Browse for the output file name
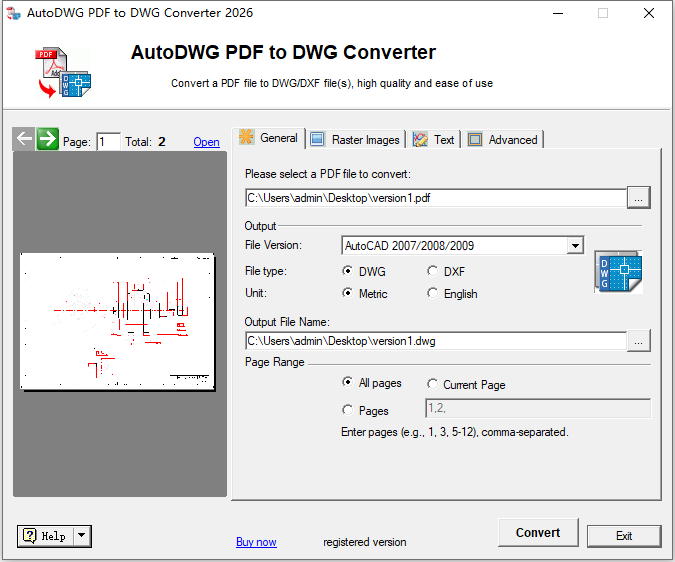 pyautogui.click(x=638, y=341)
